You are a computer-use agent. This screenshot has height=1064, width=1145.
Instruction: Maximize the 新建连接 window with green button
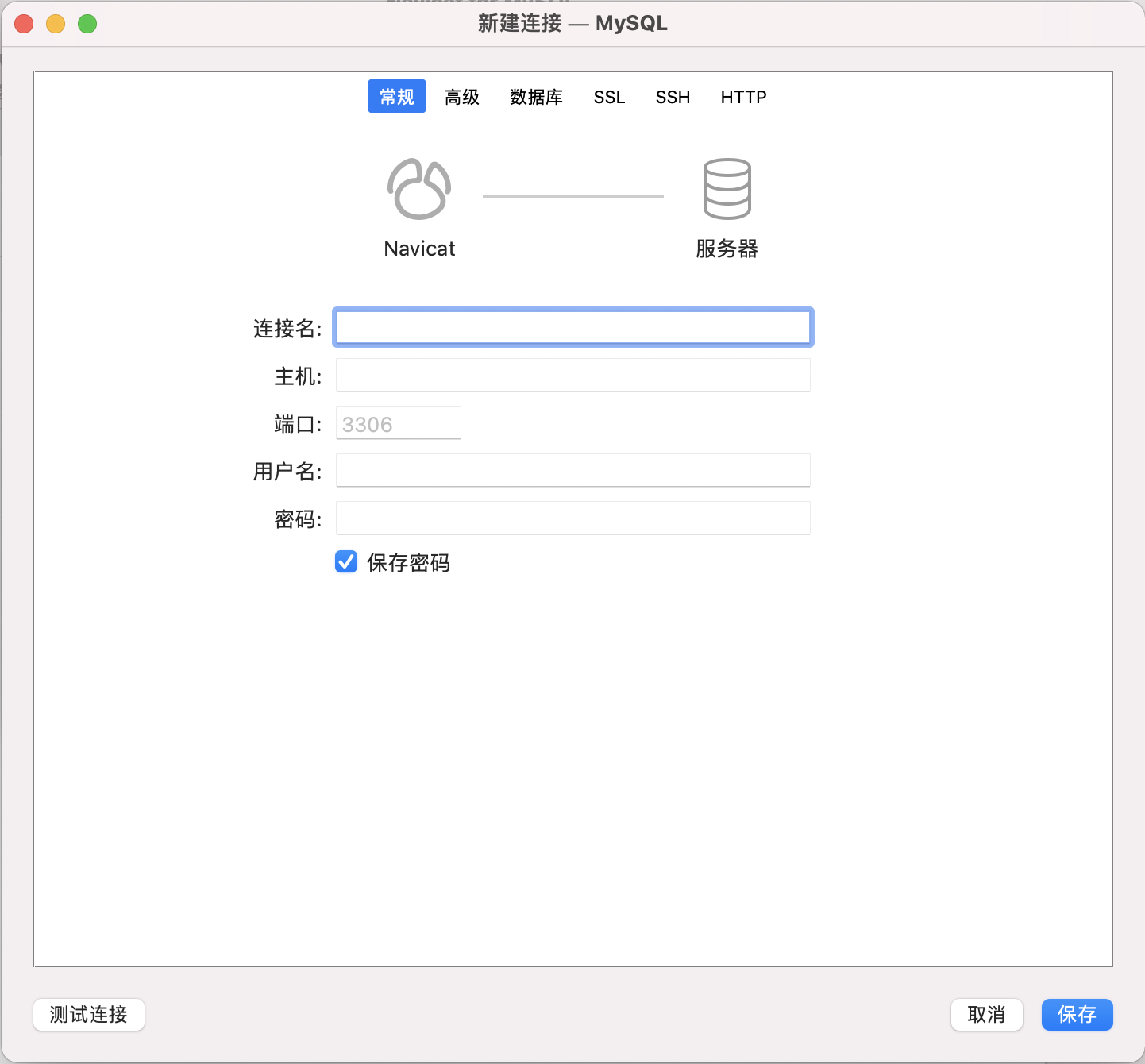[87, 24]
